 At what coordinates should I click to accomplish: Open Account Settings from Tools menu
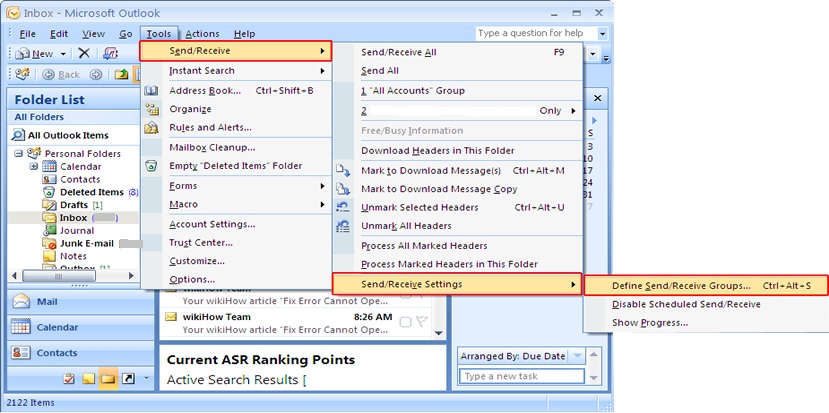236,224
